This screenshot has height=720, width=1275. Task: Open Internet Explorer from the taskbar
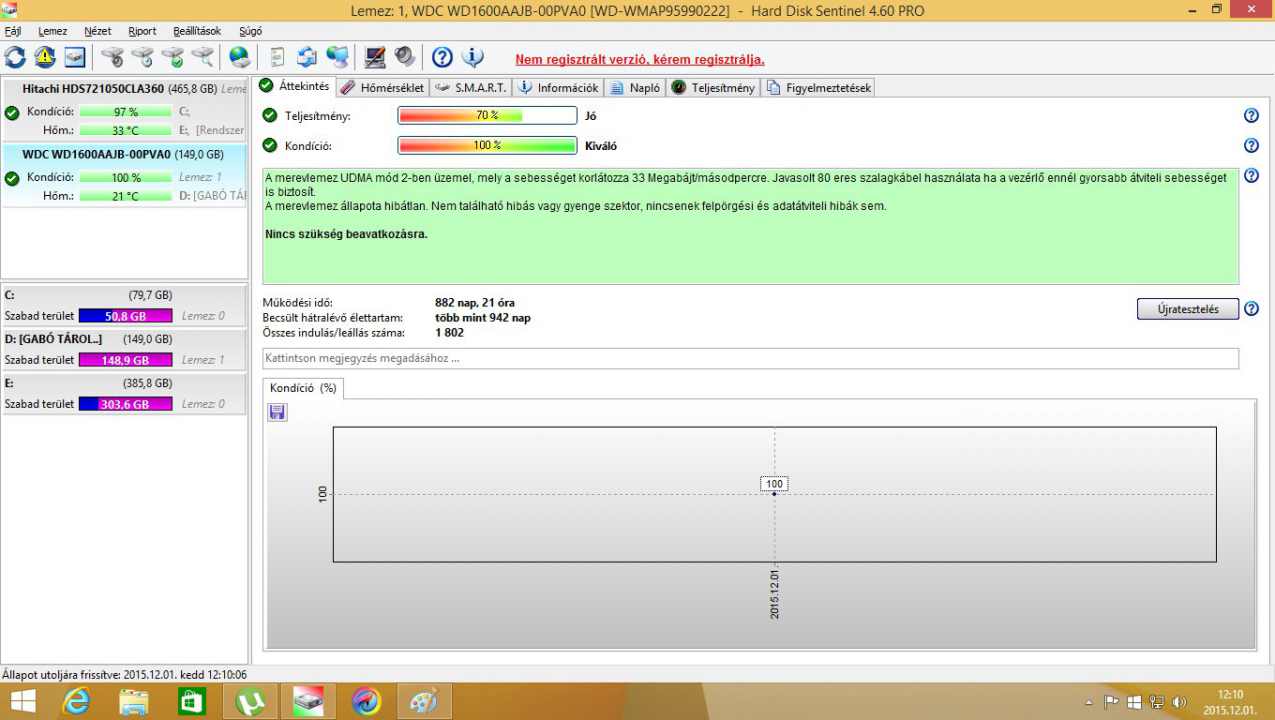tap(77, 702)
